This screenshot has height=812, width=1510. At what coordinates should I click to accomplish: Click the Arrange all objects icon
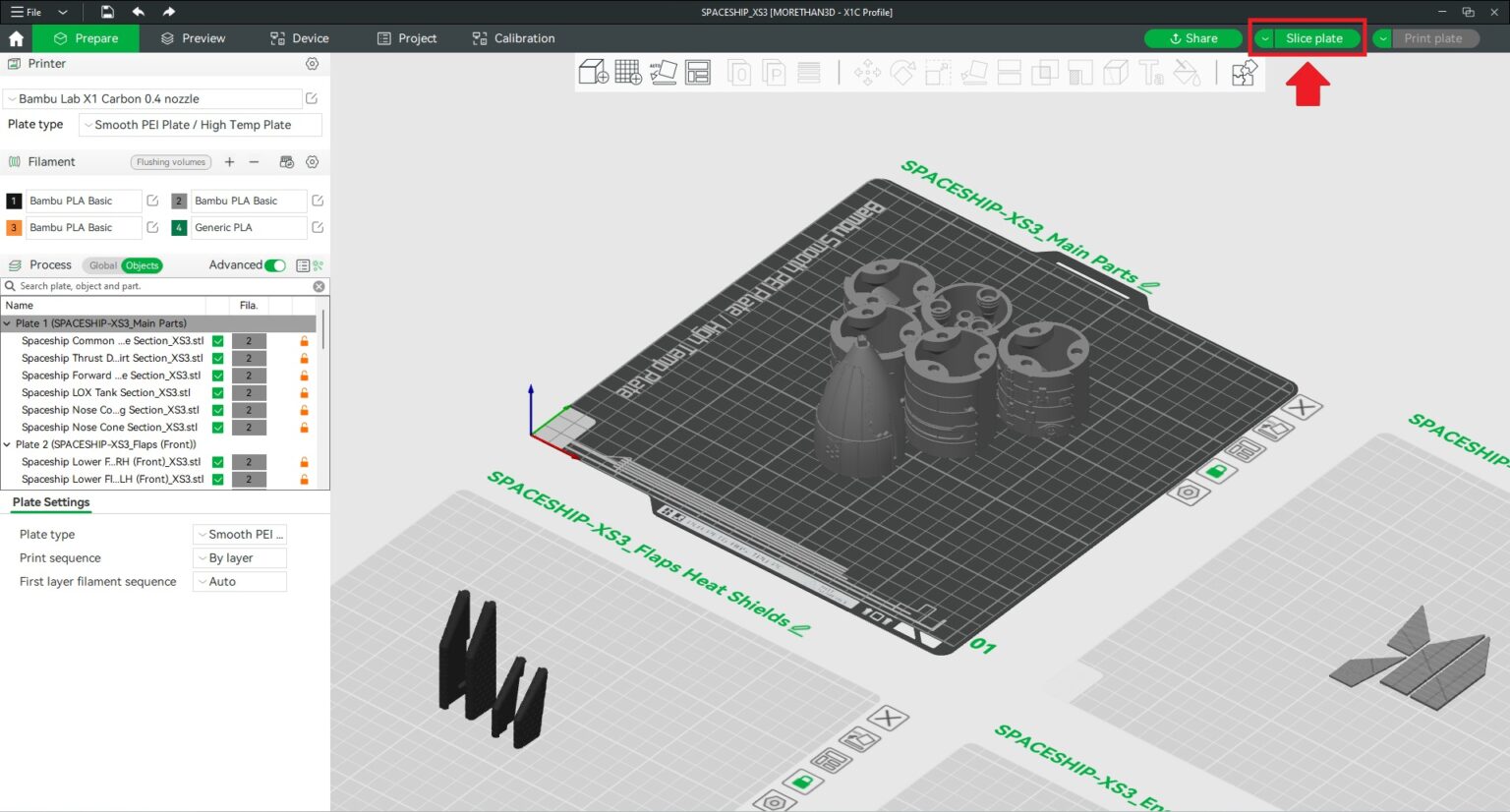(x=699, y=72)
